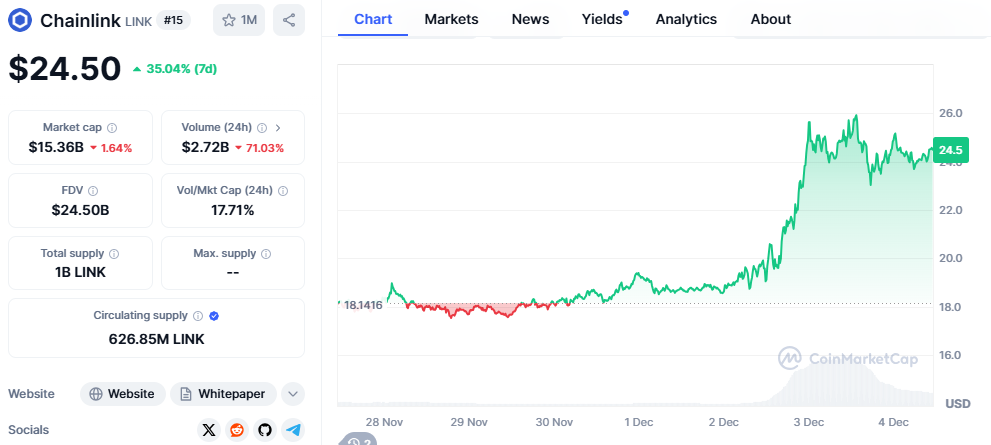Image resolution: width=991 pixels, height=445 pixels.
Task: Switch to the Chart tab
Action: tap(373, 20)
